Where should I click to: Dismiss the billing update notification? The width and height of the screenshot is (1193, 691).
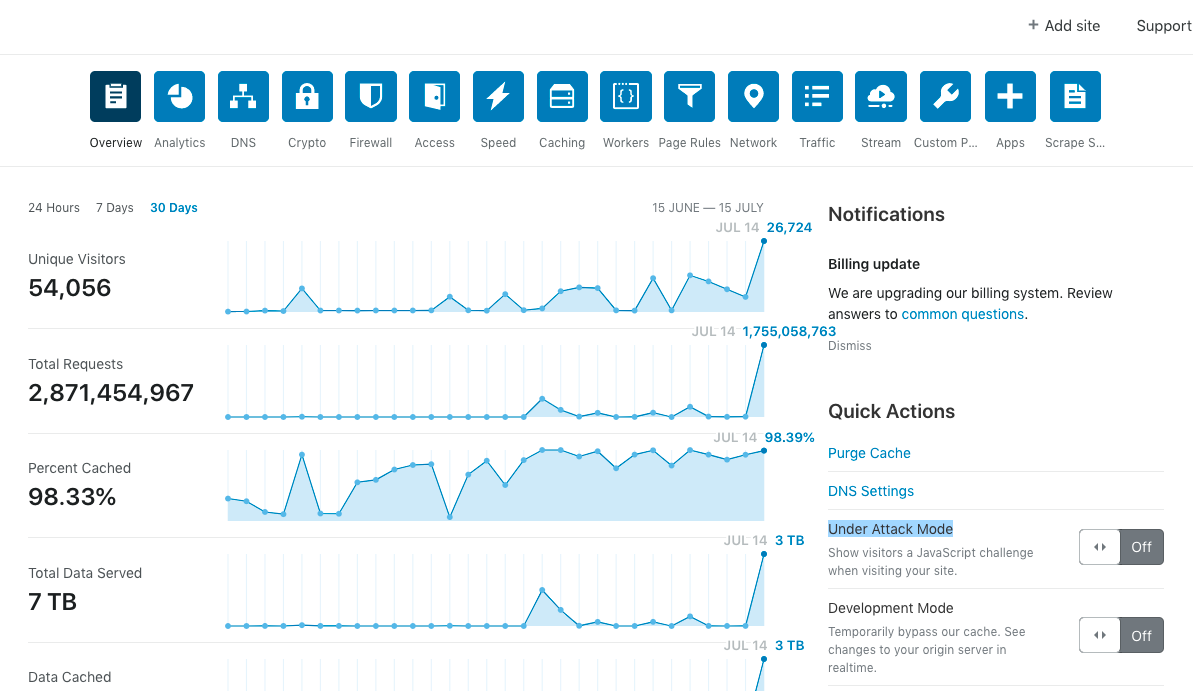[850, 346]
